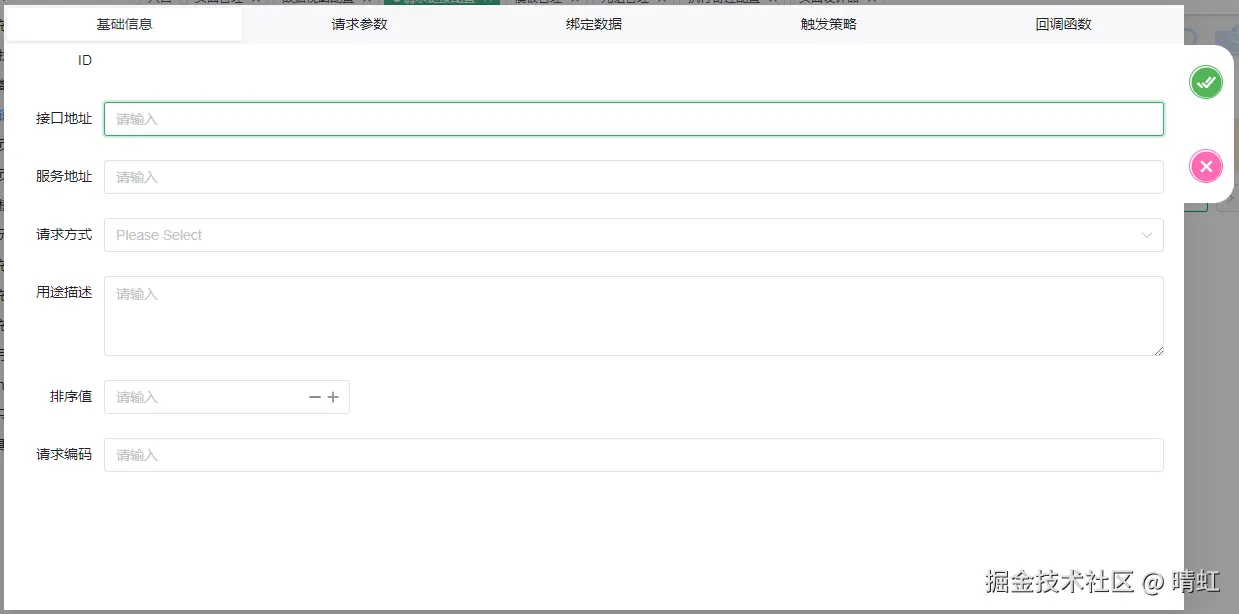Click the 用途描述 text area
The image size is (1239, 614).
click(x=634, y=316)
